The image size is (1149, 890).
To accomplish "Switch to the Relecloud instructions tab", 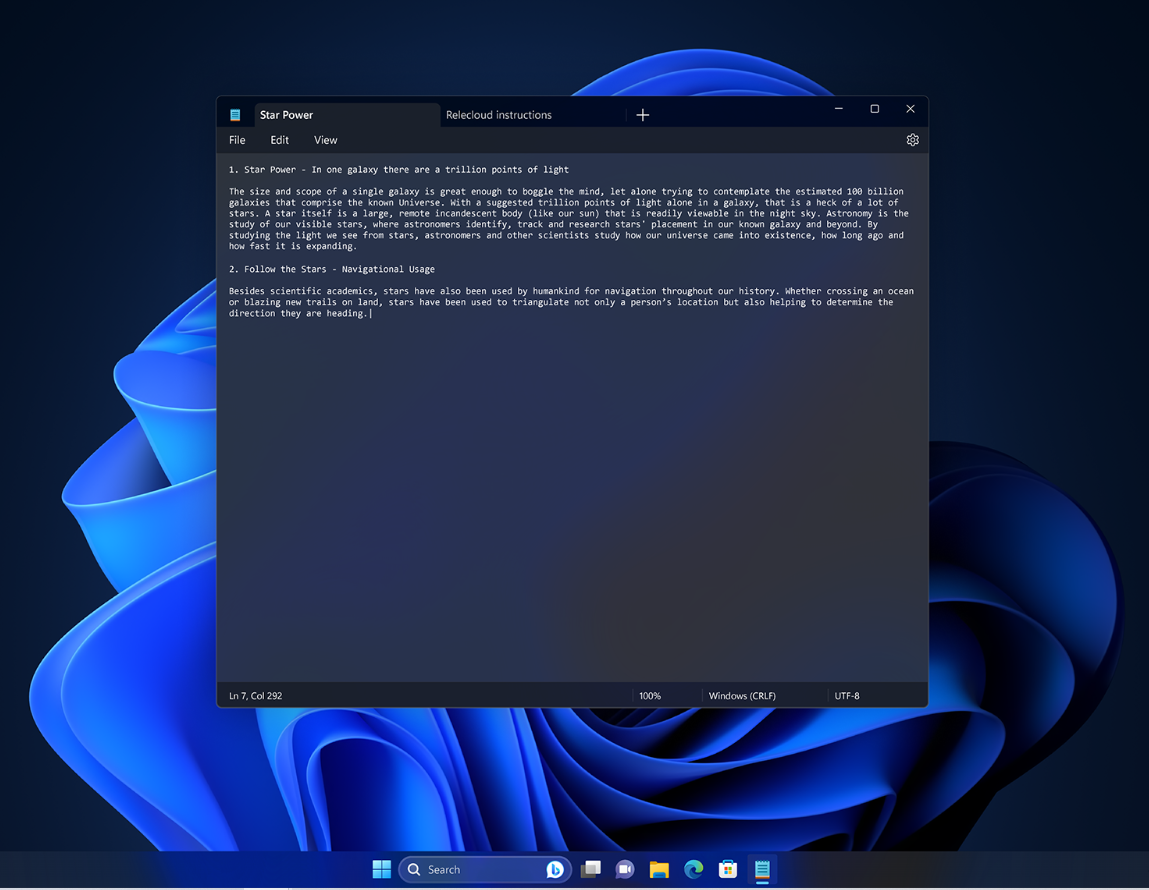I will click(x=498, y=115).
